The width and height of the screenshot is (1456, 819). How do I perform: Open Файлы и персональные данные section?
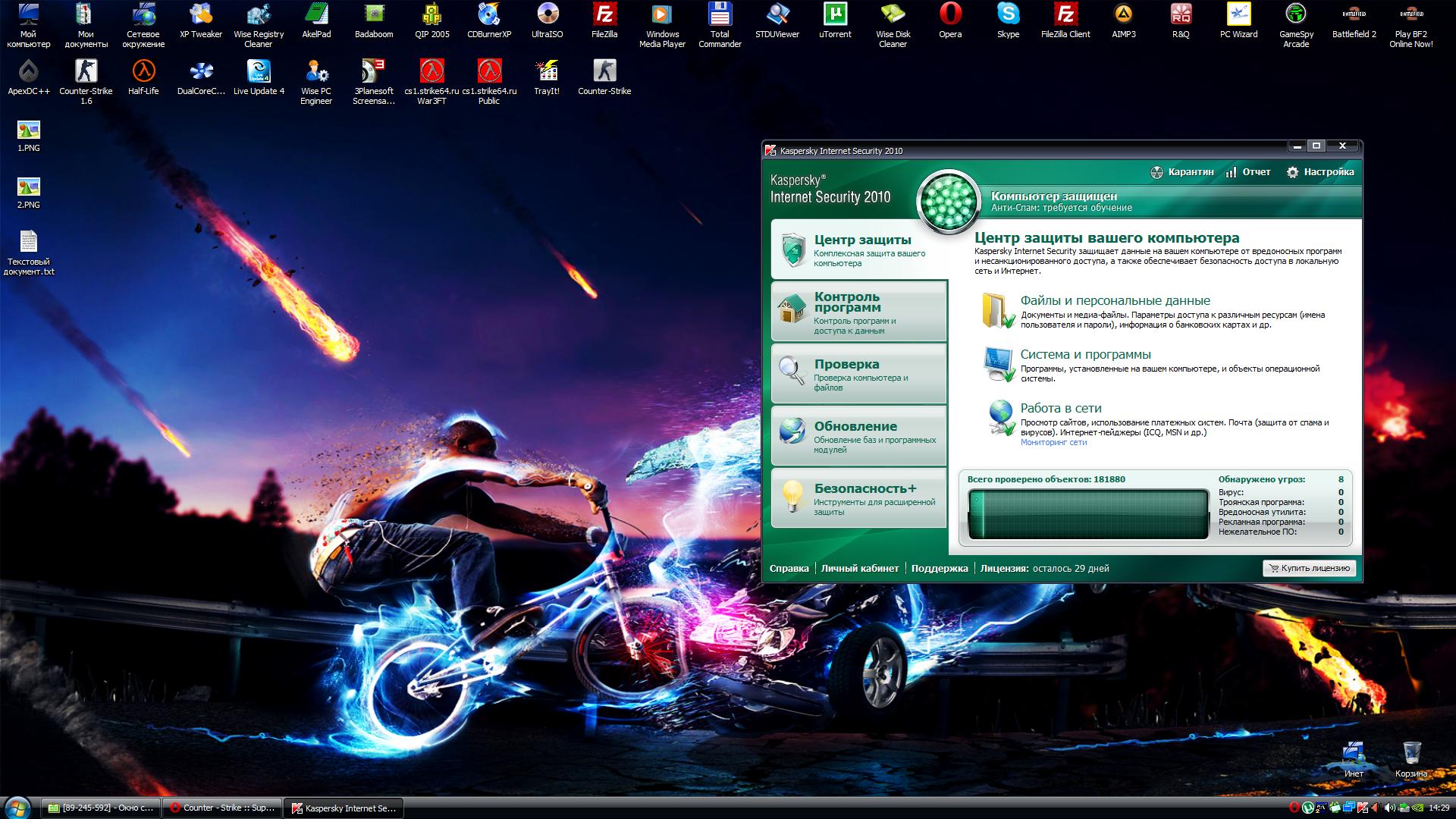[x=1115, y=301]
